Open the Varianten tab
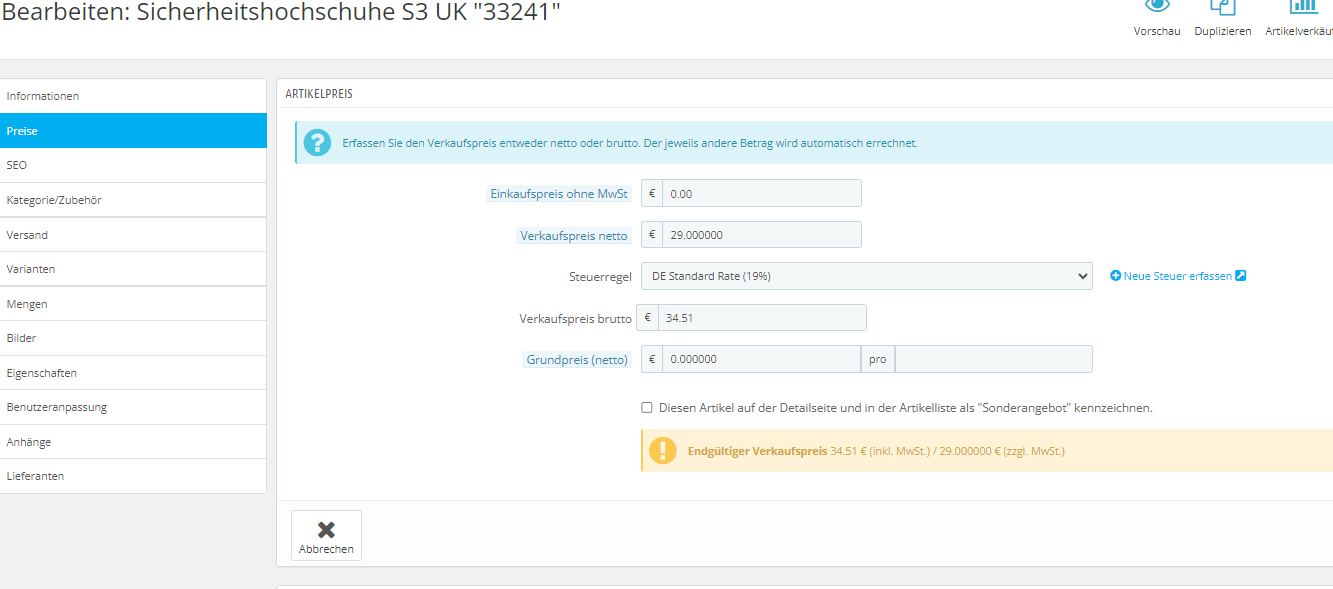The width and height of the screenshot is (1333, 589). click(133, 269)
